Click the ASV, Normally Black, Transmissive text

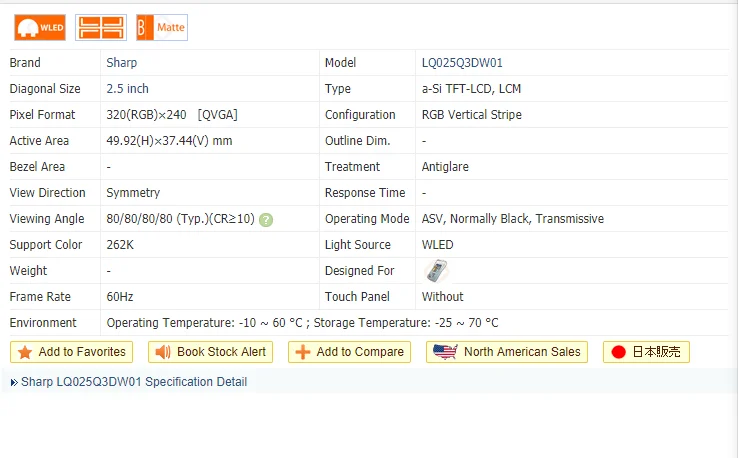[x=513, y=219]
